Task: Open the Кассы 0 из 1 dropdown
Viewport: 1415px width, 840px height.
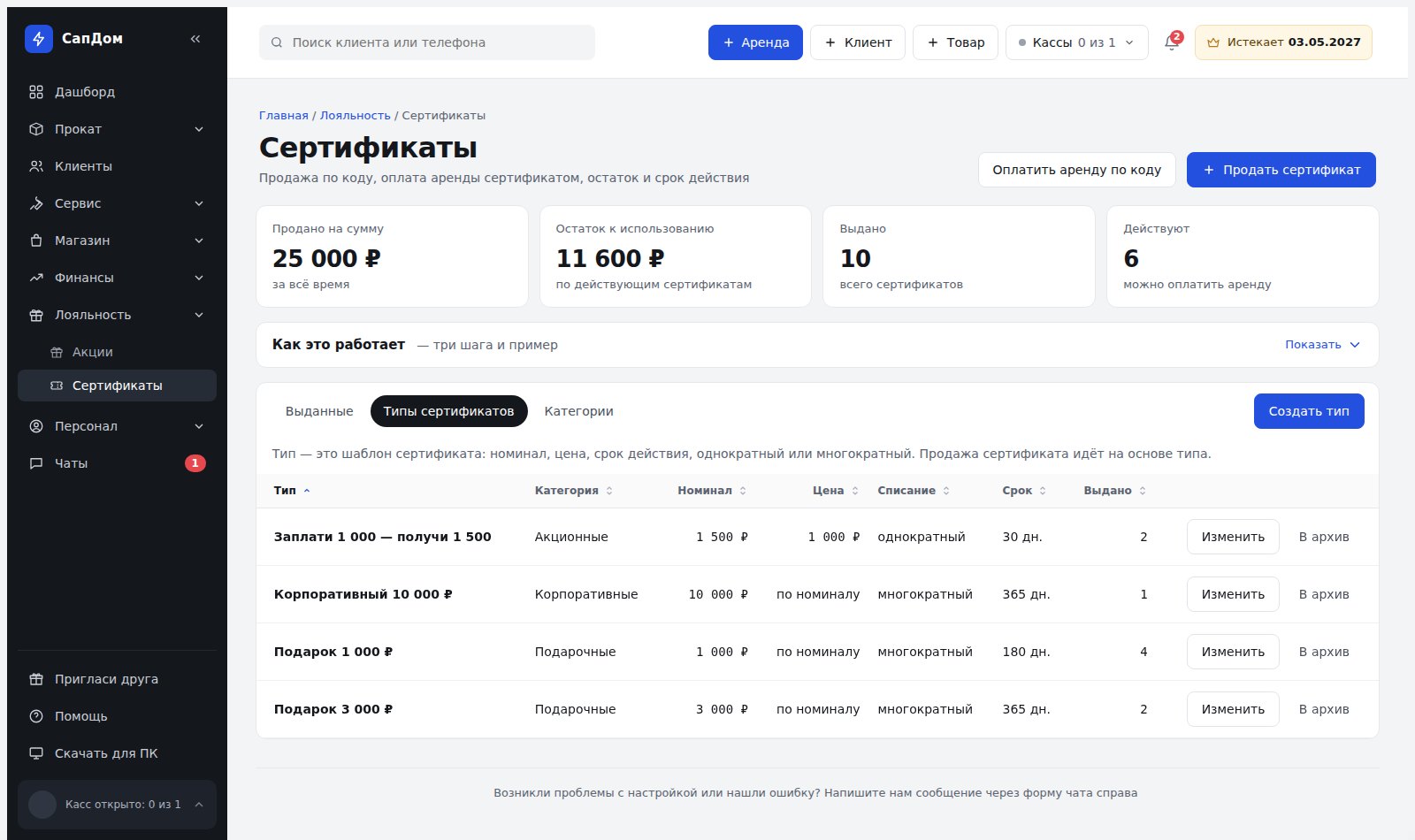Action: 1076,42
